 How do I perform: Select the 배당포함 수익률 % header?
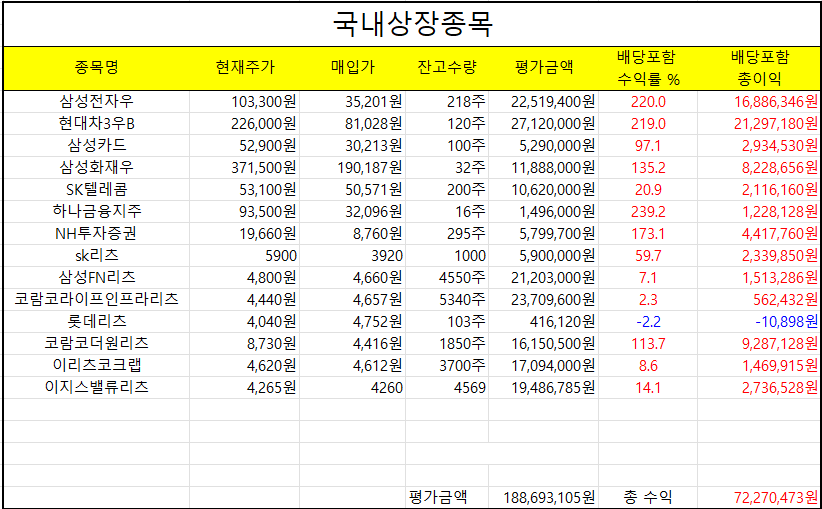pyautogui.click(x=646, y=68)
